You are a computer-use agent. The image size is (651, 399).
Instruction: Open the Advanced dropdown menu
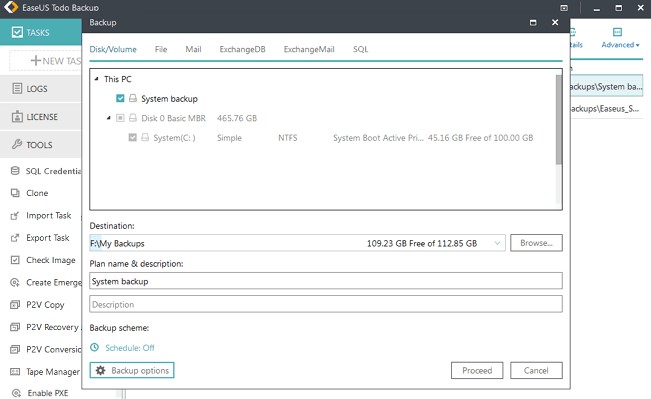click(x=620, y=44)
